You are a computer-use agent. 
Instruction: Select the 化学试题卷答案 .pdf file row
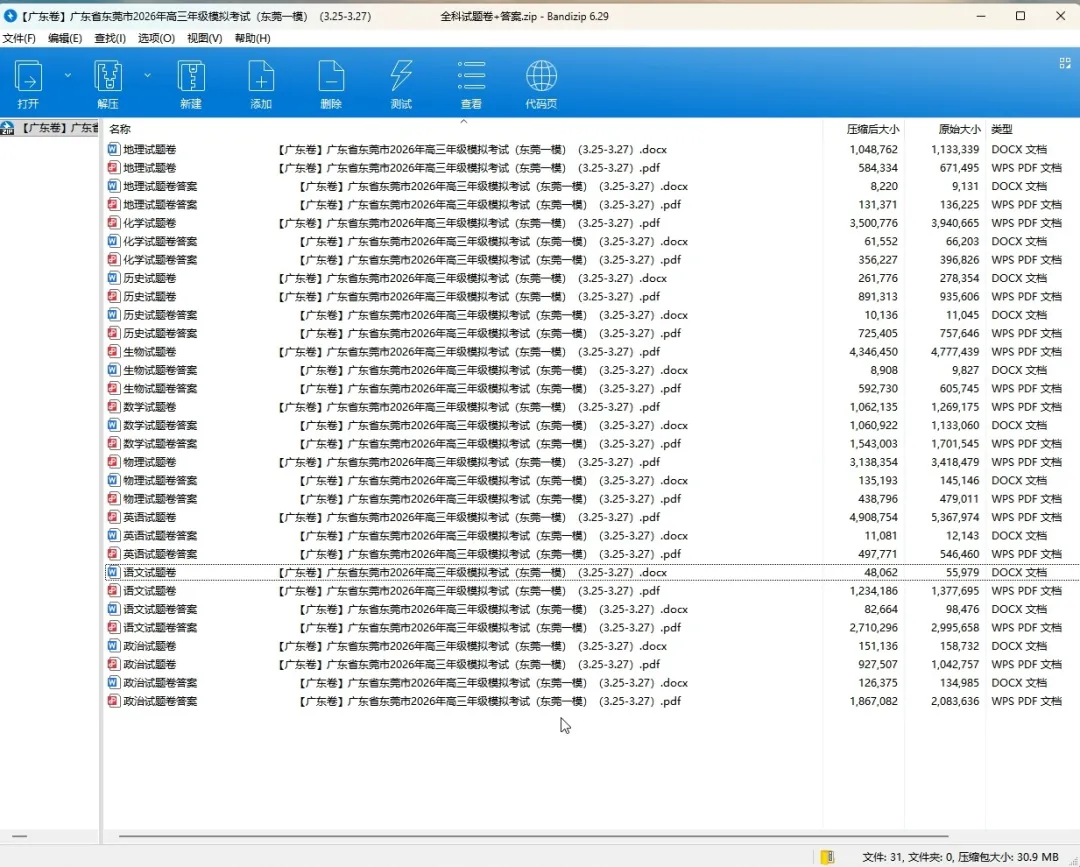coord(592,260)
